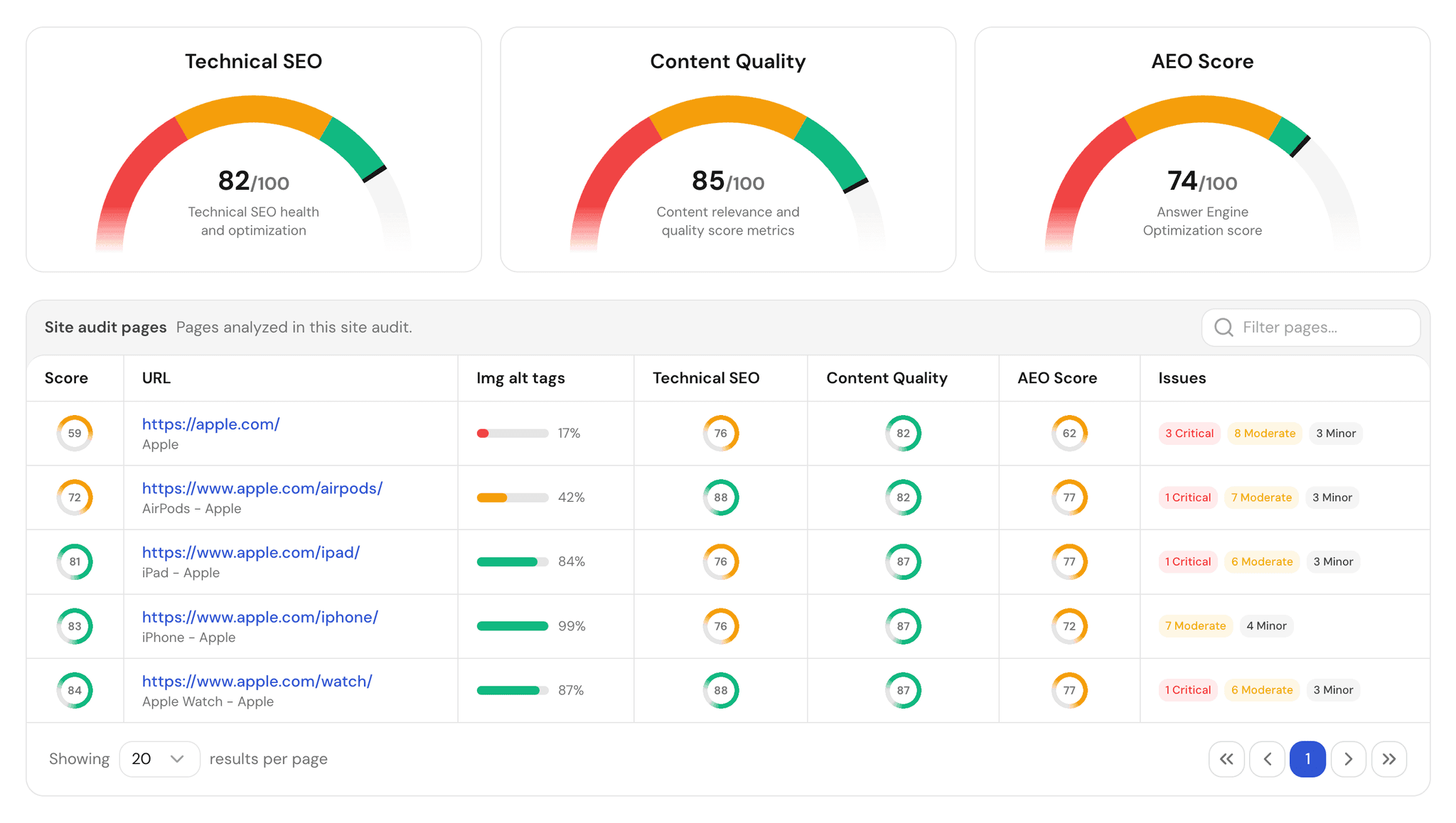Click the Issues column header
The width and height of the screenshot is (1456, 823).
click(x=1182, y=378)
